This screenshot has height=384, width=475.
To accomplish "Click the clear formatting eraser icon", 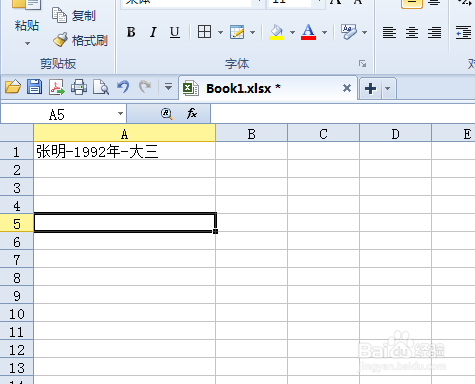I will pyautogui.click(x=349, y=32).
